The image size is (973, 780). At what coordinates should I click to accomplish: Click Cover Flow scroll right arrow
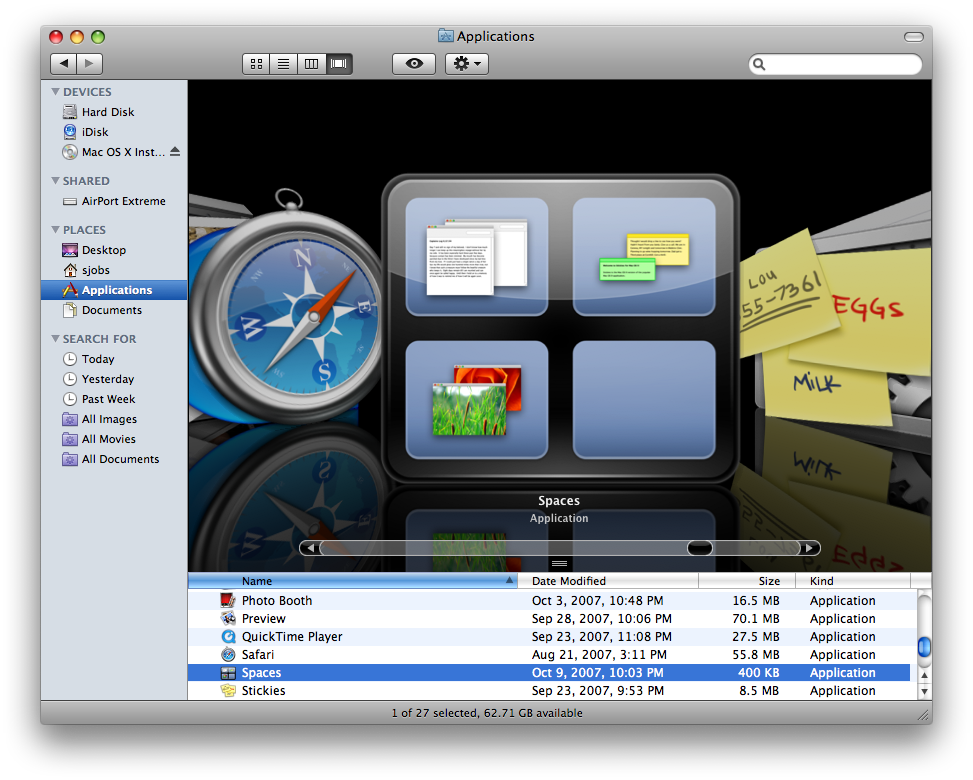tap(809, 548)
